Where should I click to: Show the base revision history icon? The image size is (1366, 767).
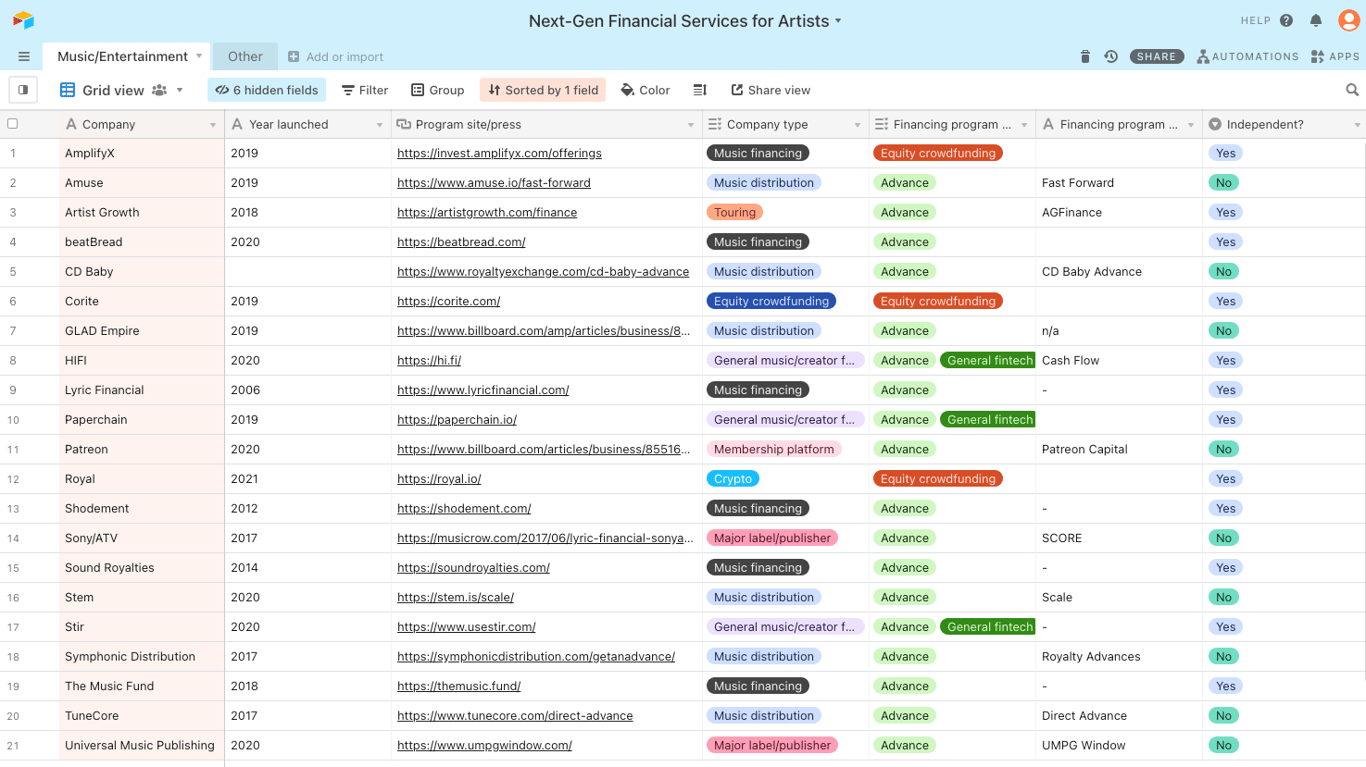[x=1111, y=57]
